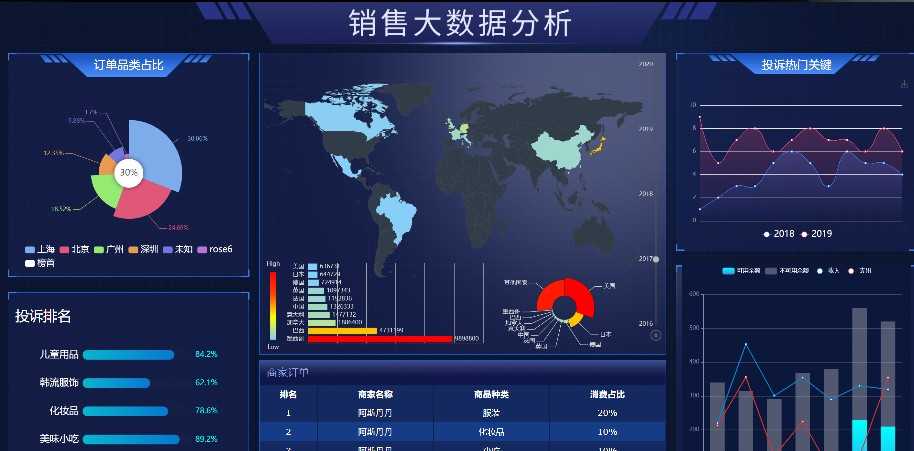Select the 2017 marker on the year timeline

[x=656, y=259]
